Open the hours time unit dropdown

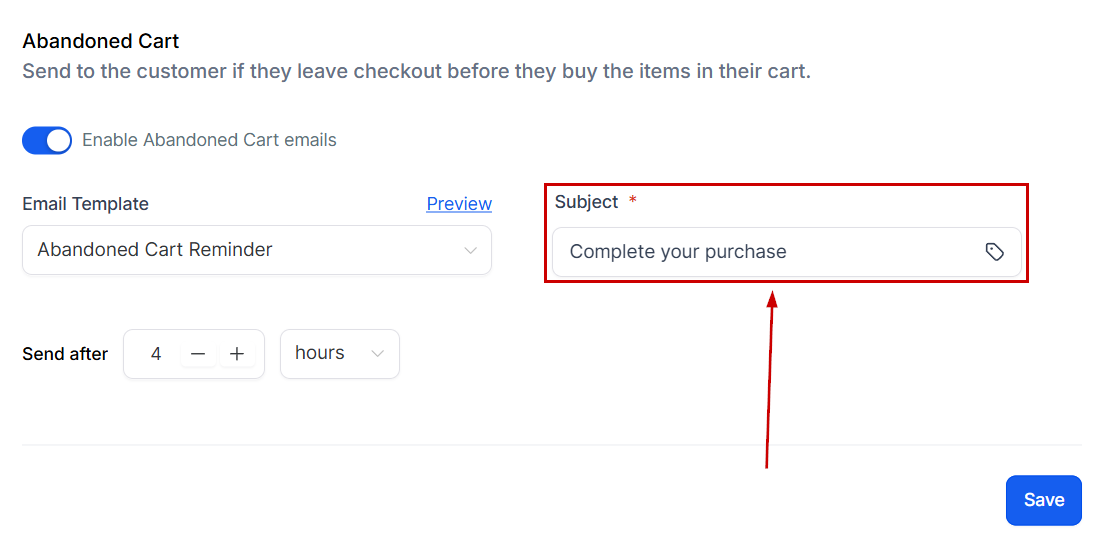(339, 354)
